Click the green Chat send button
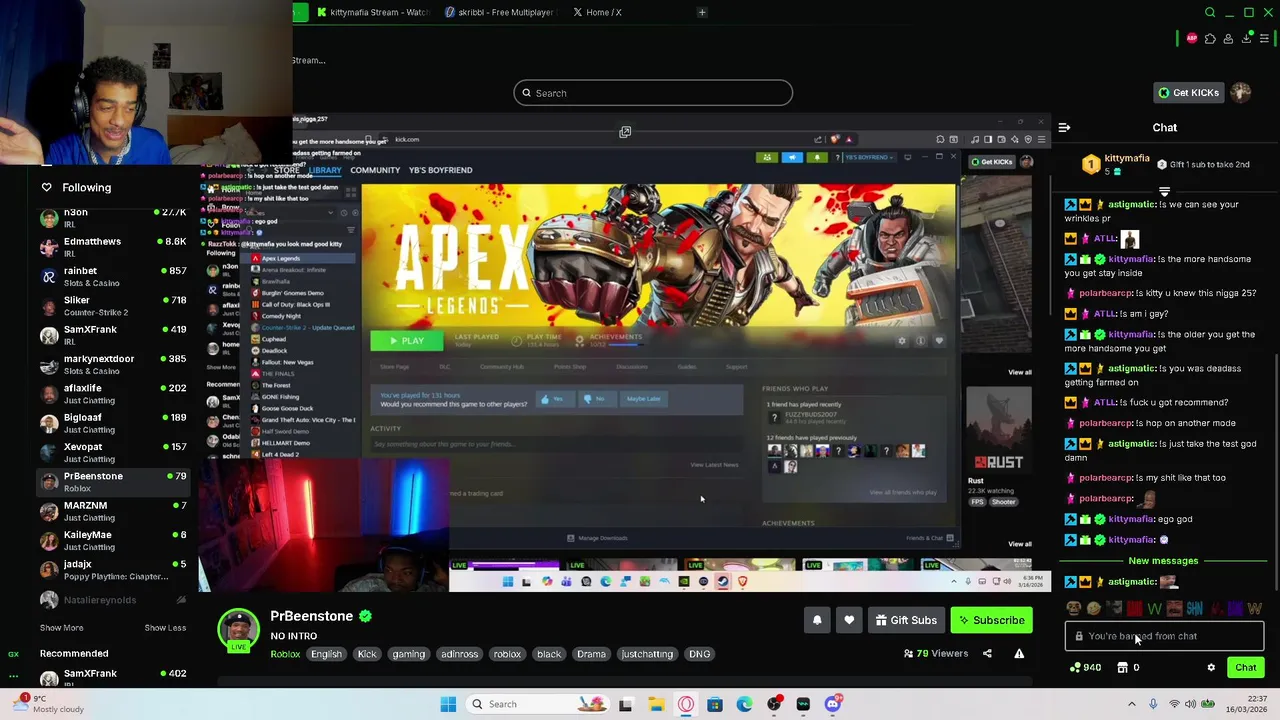The image size is (1280, 720). click(x=1245, y=667)
